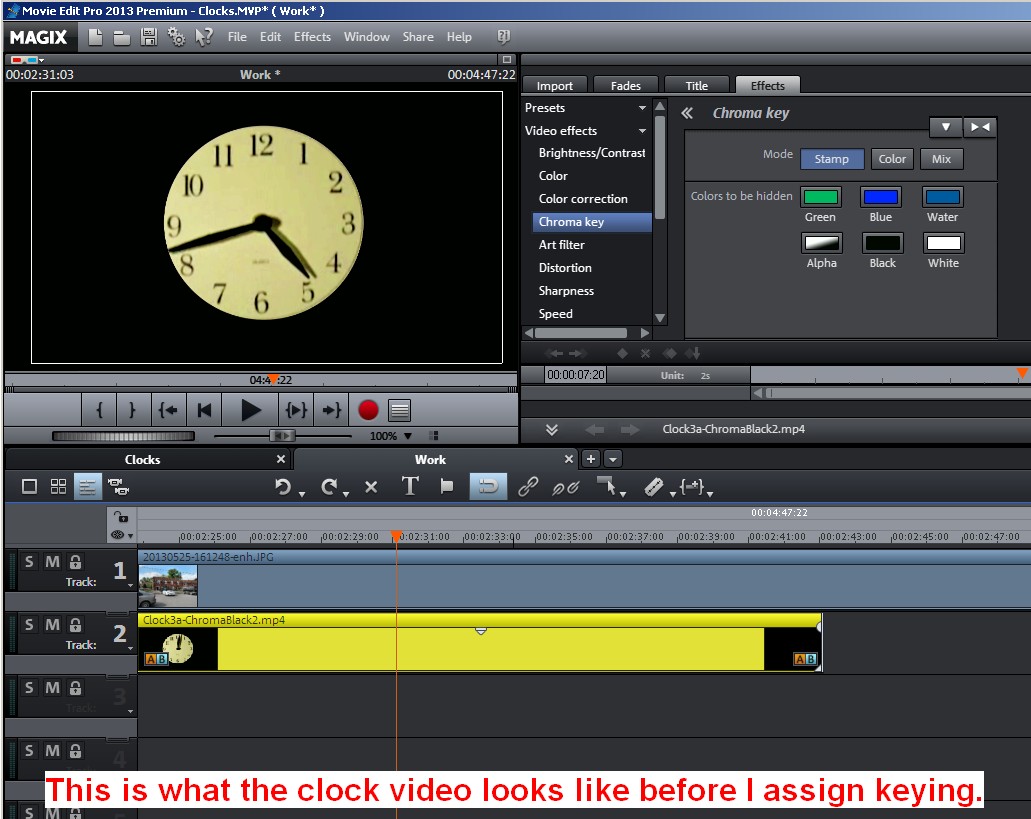Go to the beginning of the movie

coord(204,410)
